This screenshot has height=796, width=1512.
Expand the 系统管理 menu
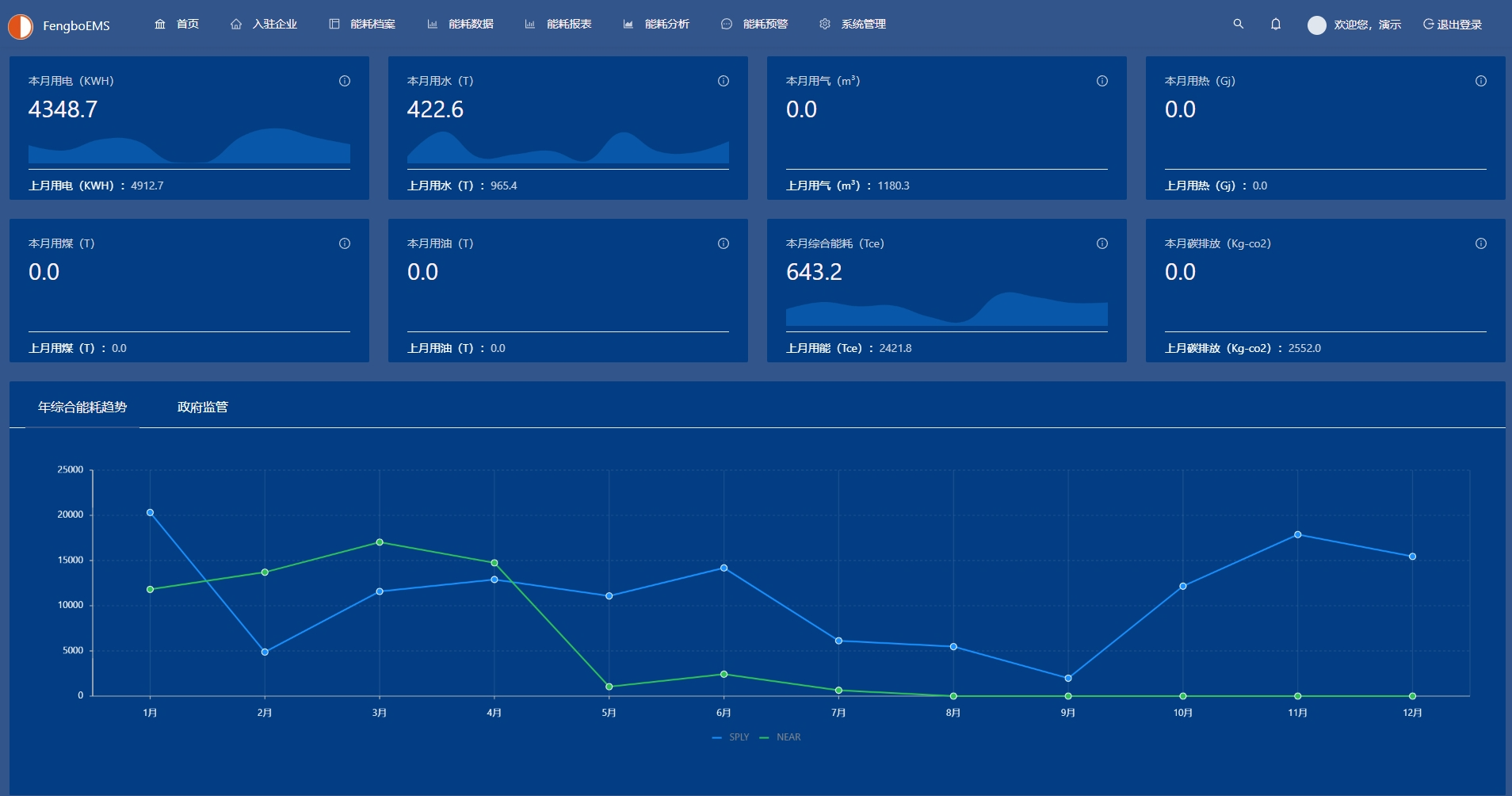(853, 25)
